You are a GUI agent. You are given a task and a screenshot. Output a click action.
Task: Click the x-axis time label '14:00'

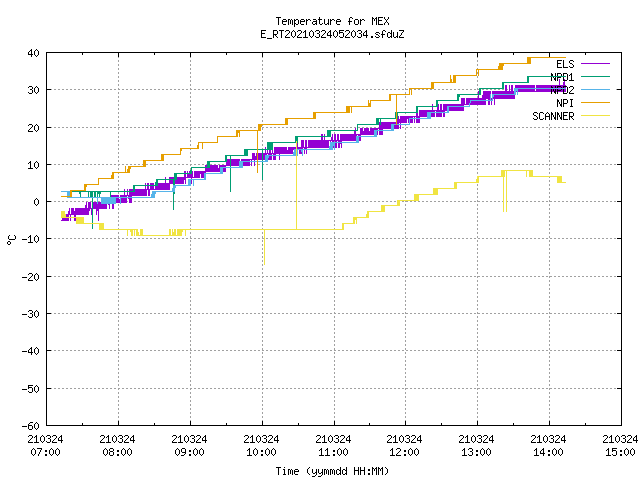[548, 453]
